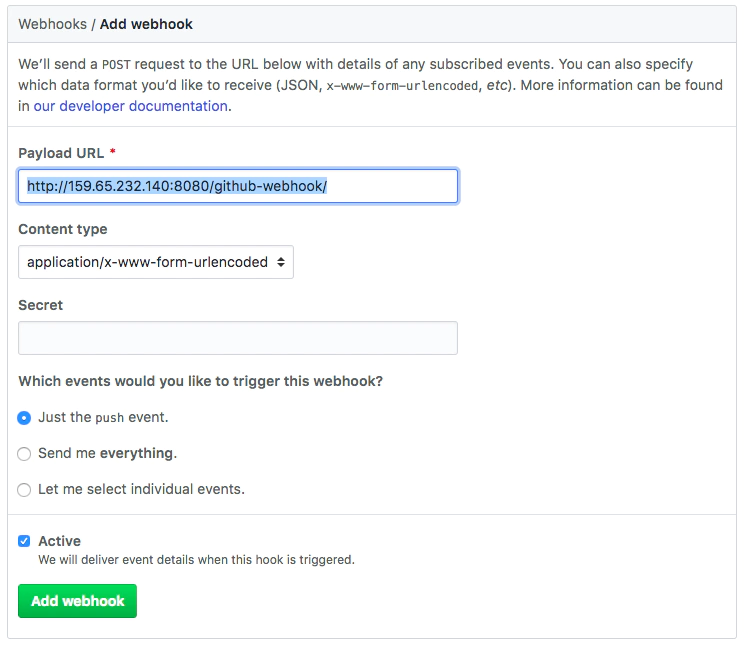
Task: Select the 'Just the push event' radio button
Action: tap(24, 418)
